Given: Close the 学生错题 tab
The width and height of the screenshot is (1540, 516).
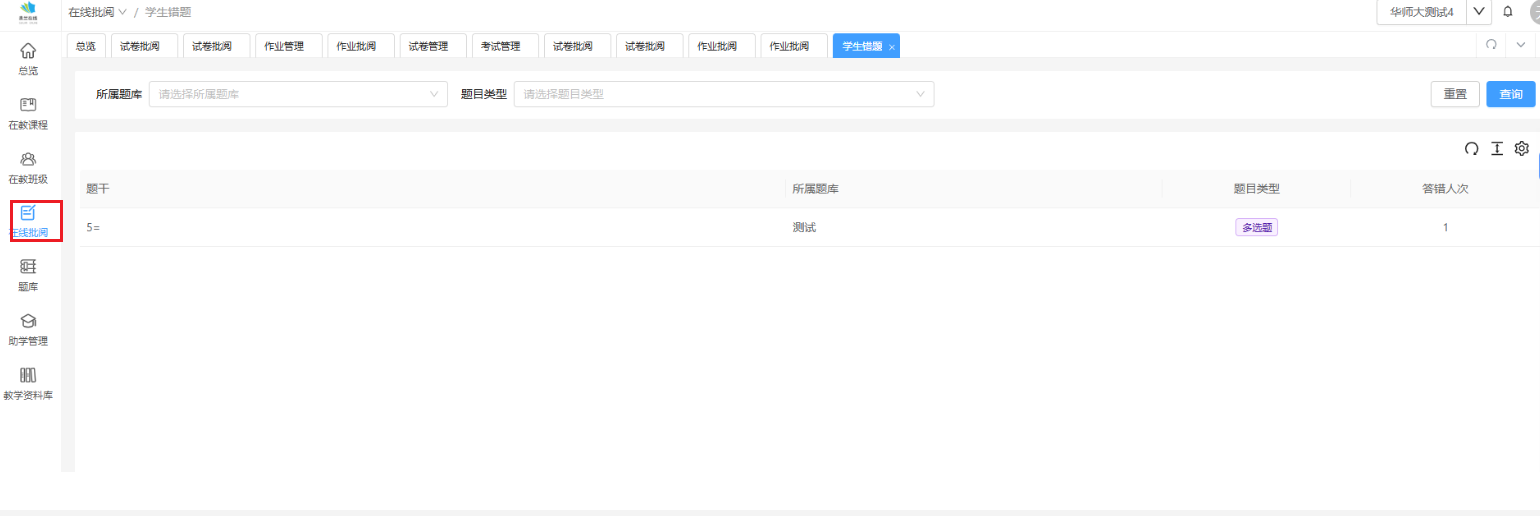Looking at the screenshot, I should (x=892, y=47).
